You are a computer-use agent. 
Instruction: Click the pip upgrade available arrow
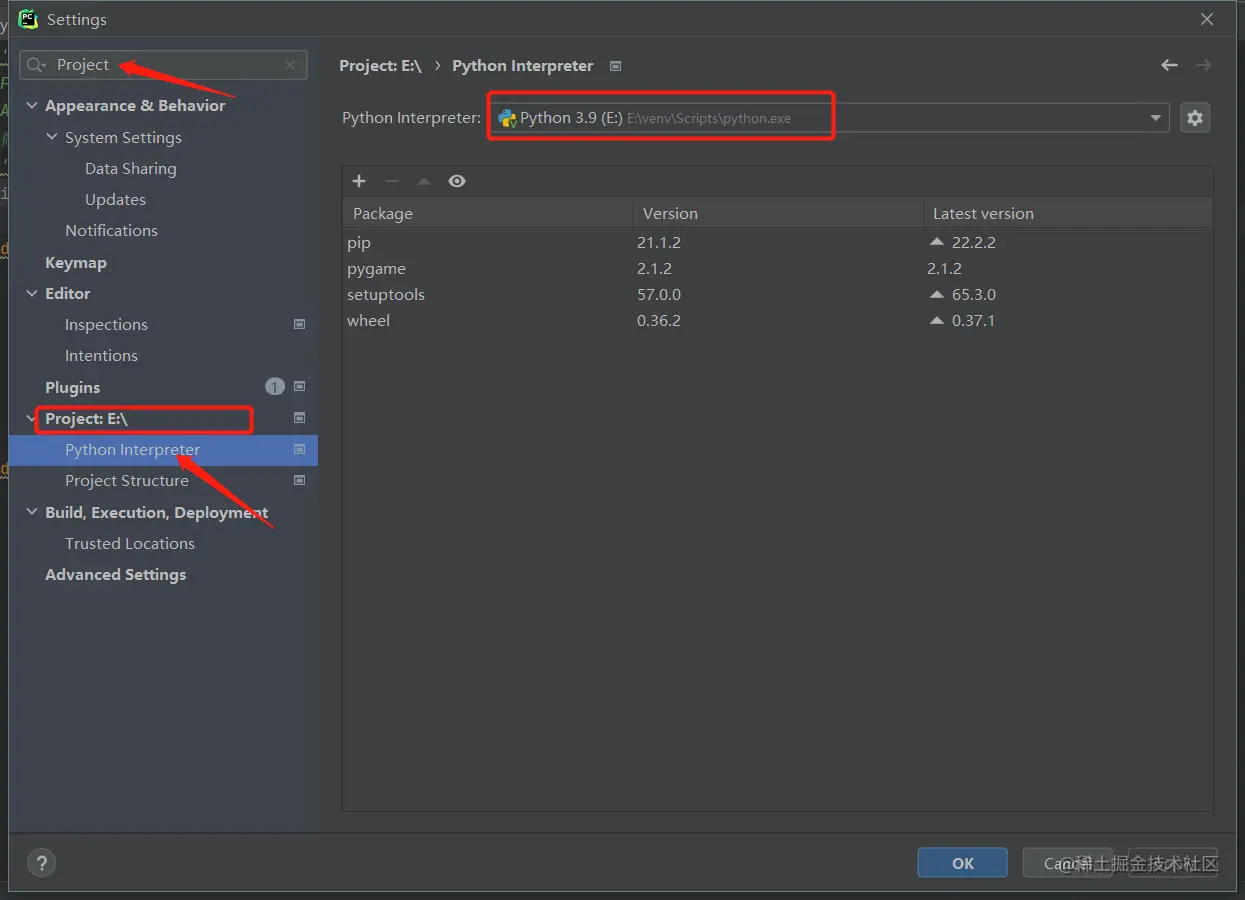click(936, 242)
